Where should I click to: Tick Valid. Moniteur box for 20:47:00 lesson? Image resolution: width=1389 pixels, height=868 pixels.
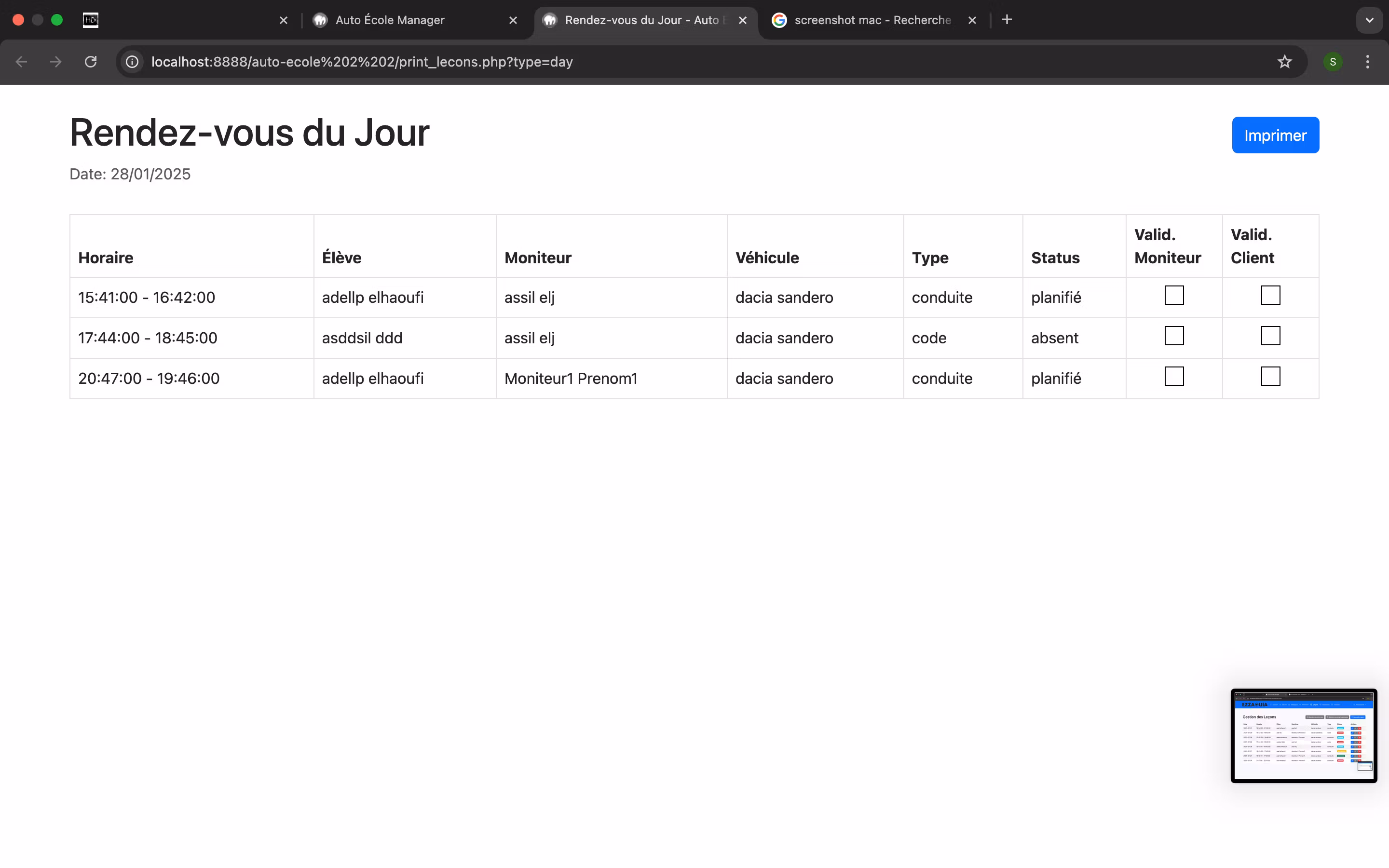pos(1174,377)
